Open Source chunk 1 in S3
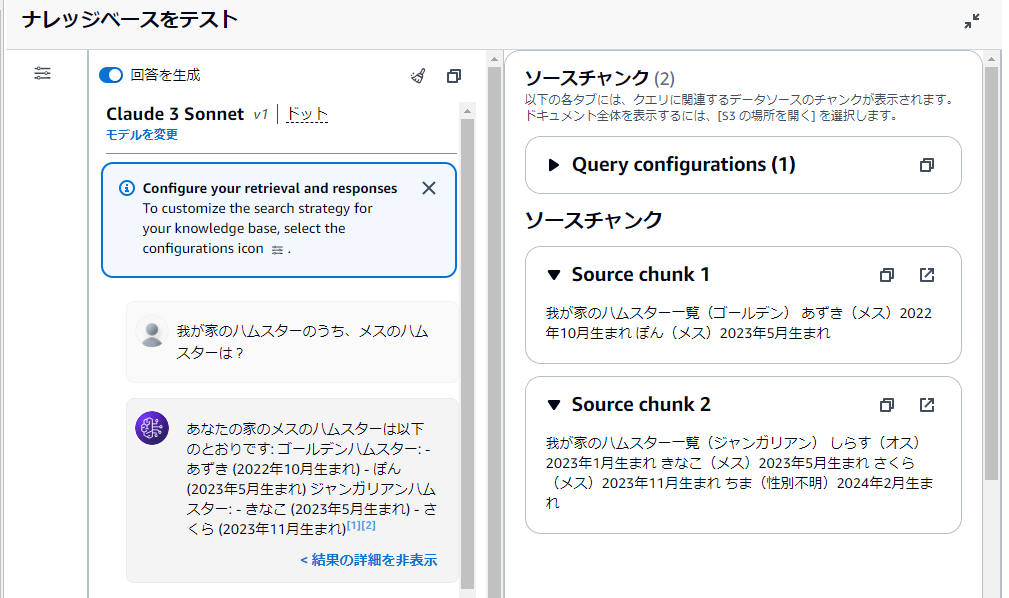 [927, 275]
